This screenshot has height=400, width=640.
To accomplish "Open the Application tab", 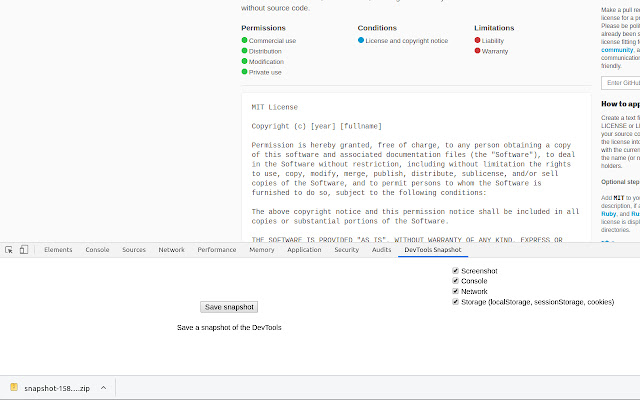I will 304,250.
